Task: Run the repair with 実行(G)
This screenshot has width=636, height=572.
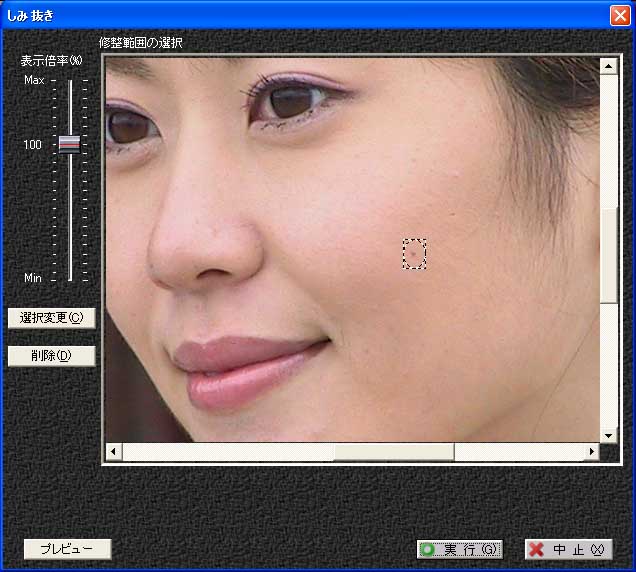Action: pos(460,549)
